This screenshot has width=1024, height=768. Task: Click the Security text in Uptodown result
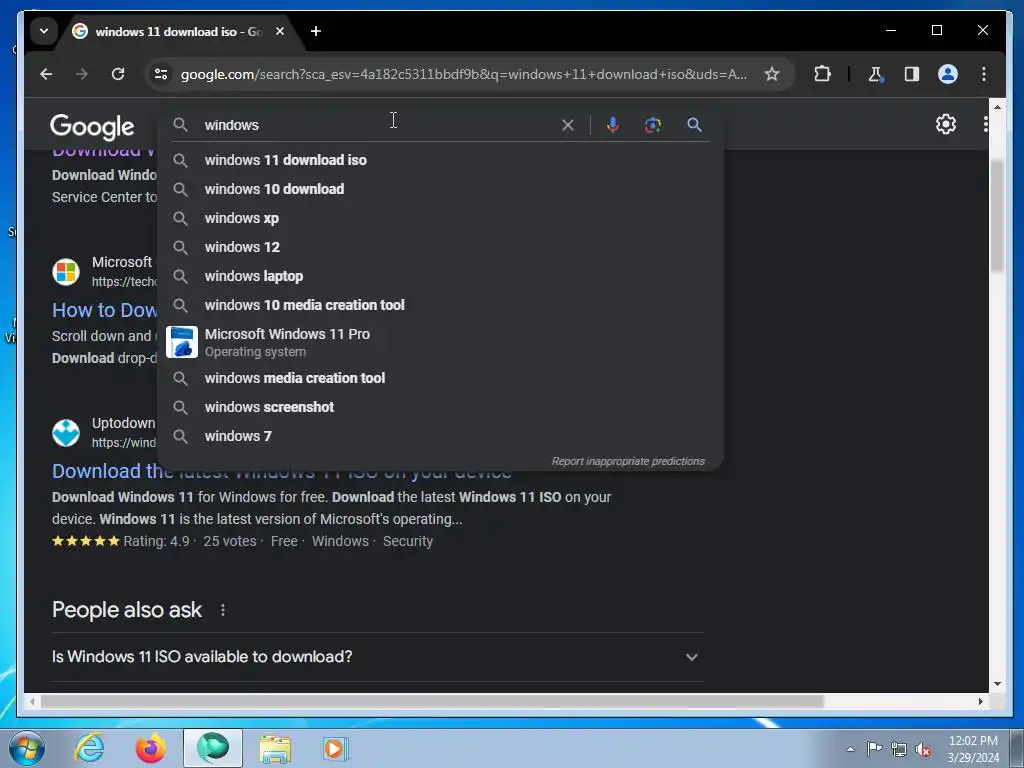coord(408,541)
